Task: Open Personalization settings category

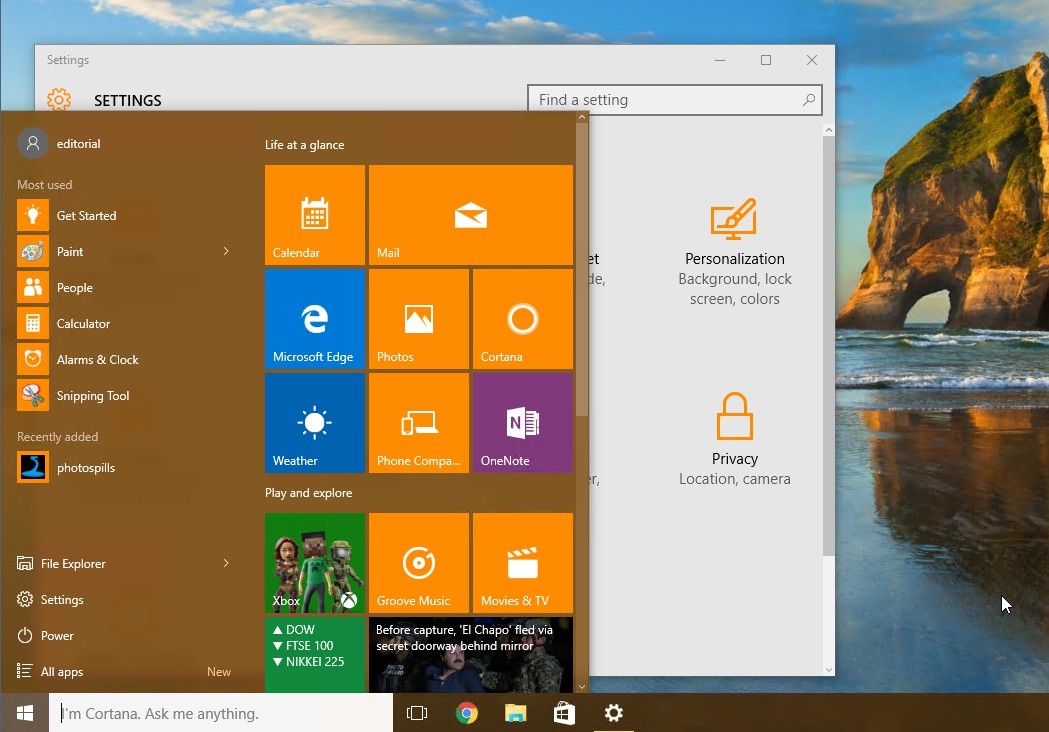Action: (735, 252)
